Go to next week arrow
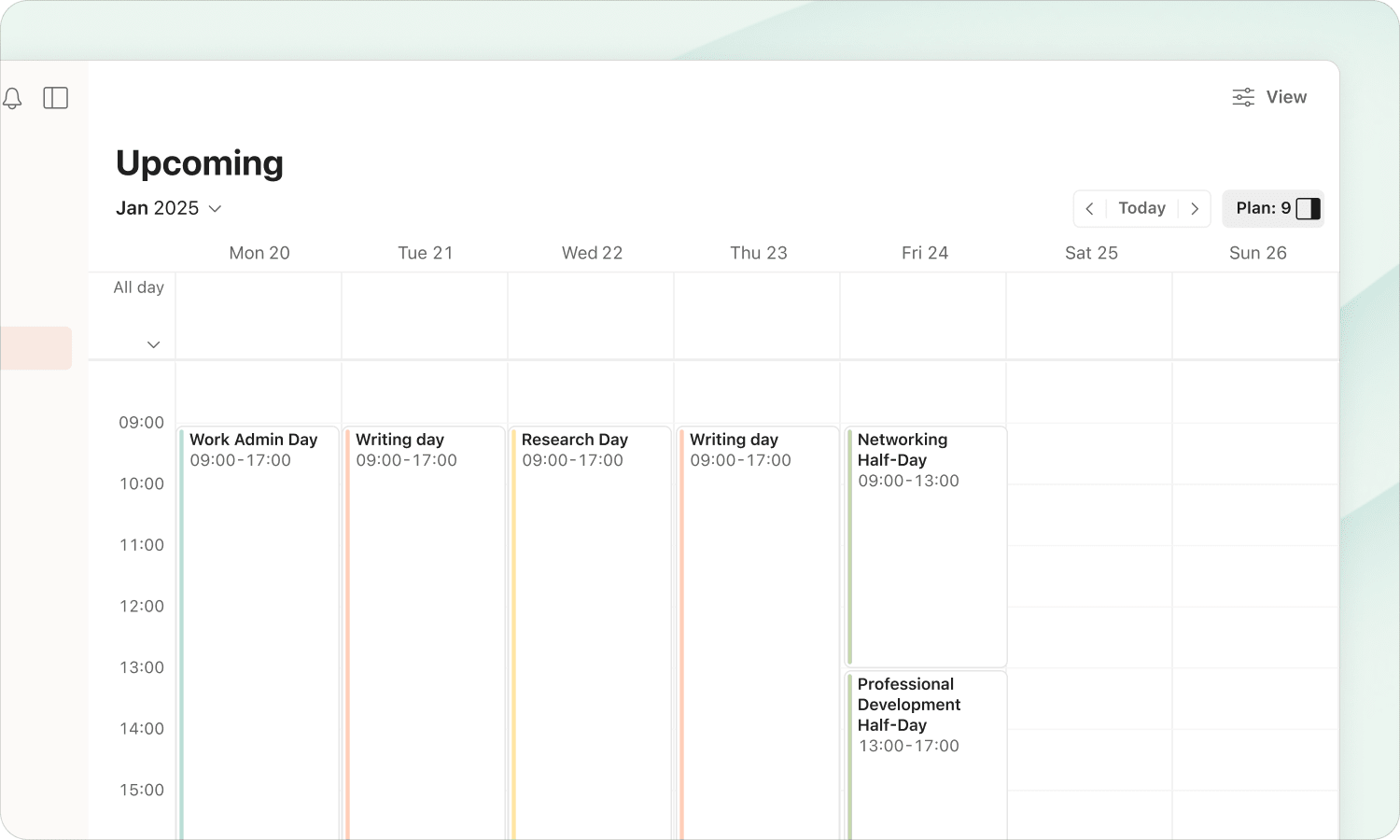1400x840 pixels. click(1195, 208)
